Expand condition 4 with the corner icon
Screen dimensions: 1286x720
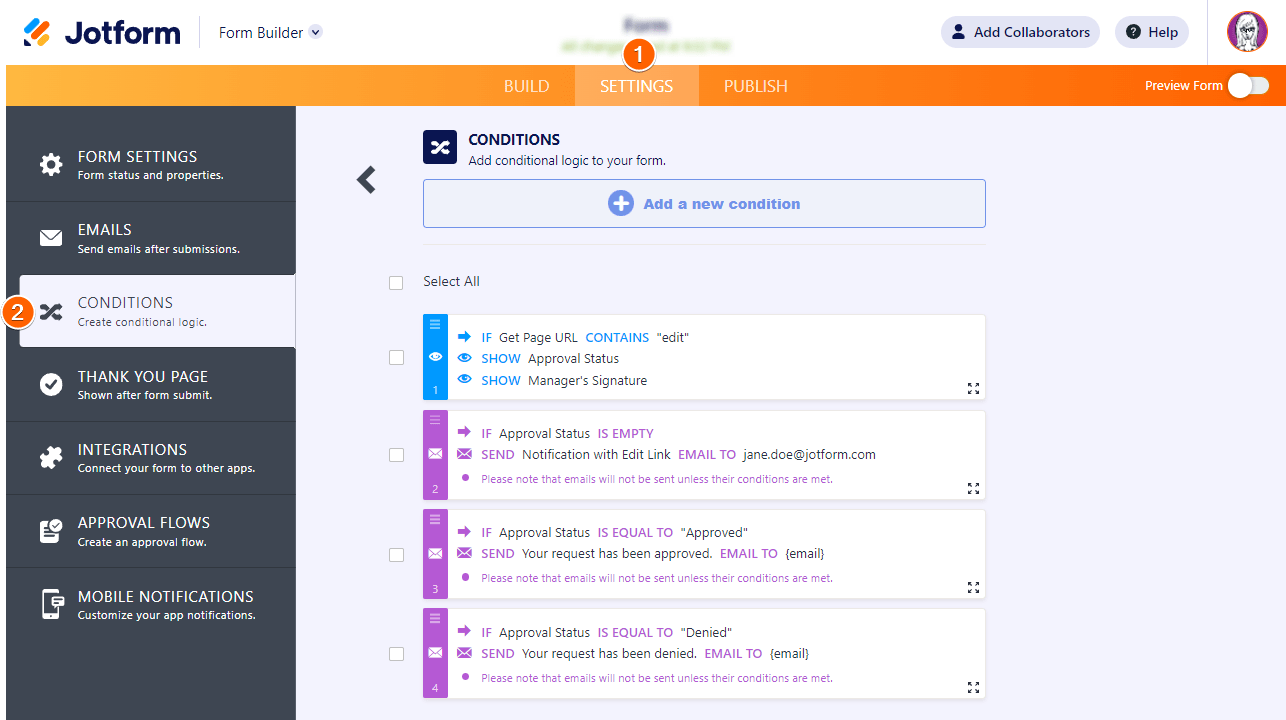[973, 687]
